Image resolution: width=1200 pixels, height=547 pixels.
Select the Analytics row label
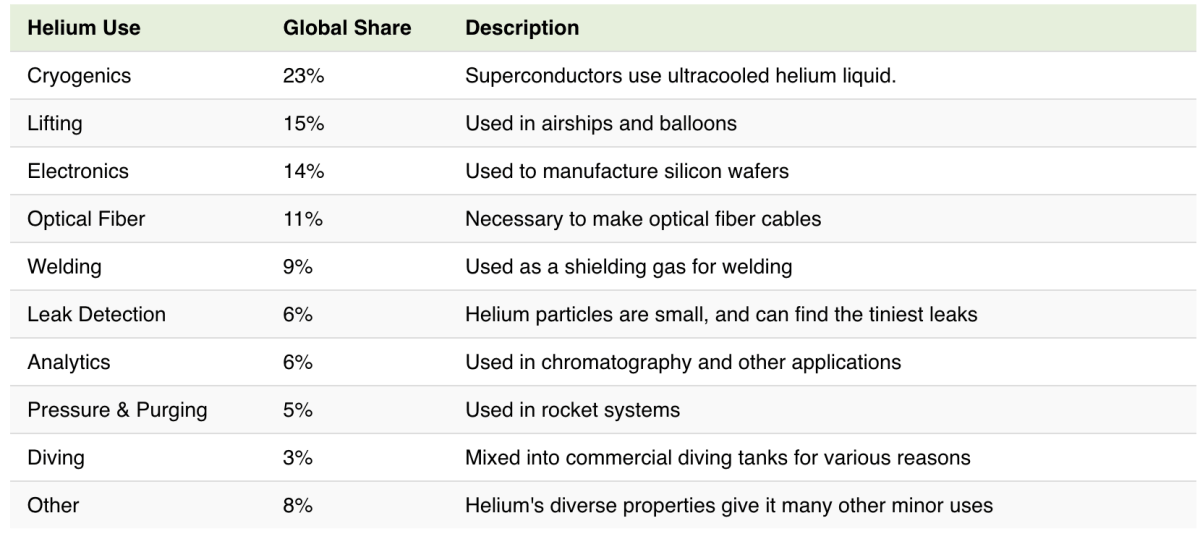point(69,362)
